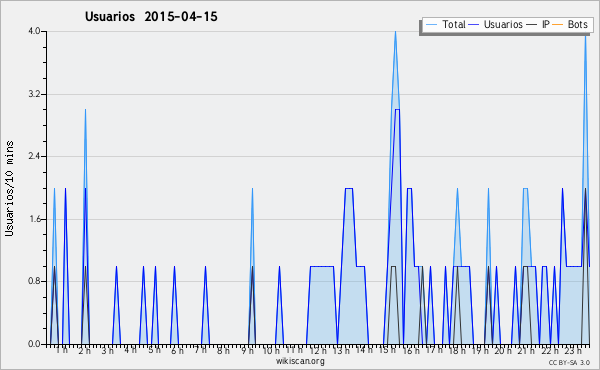Click the '15 h' x-axis label
The height and width of the screenshot is (370, 600).
[x=388, y=350]
